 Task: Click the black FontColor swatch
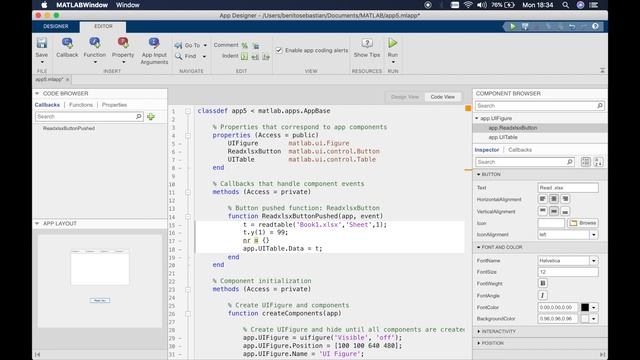click(x=585, y=307)
